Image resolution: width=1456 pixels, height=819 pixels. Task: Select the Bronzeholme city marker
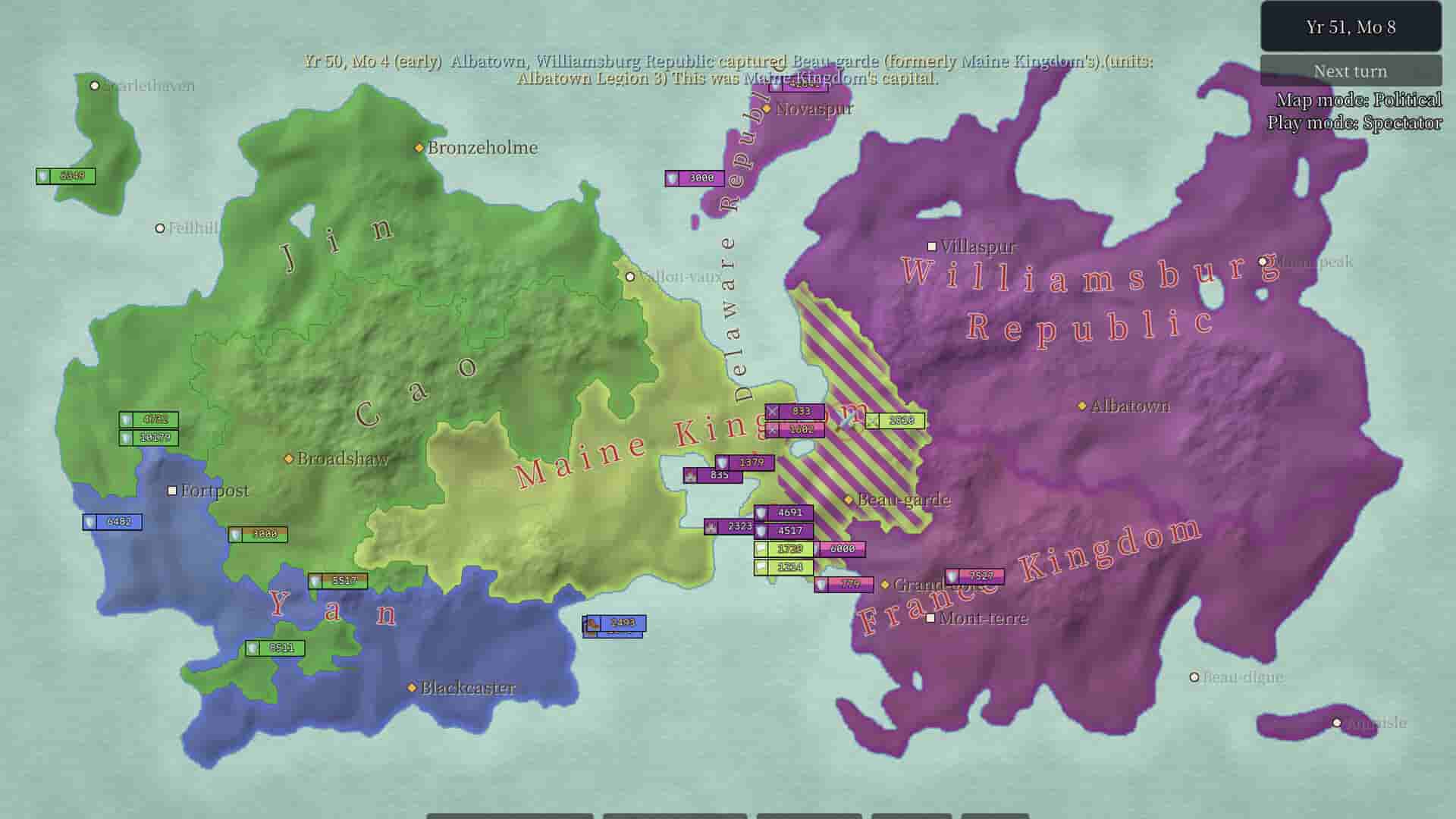419,148
